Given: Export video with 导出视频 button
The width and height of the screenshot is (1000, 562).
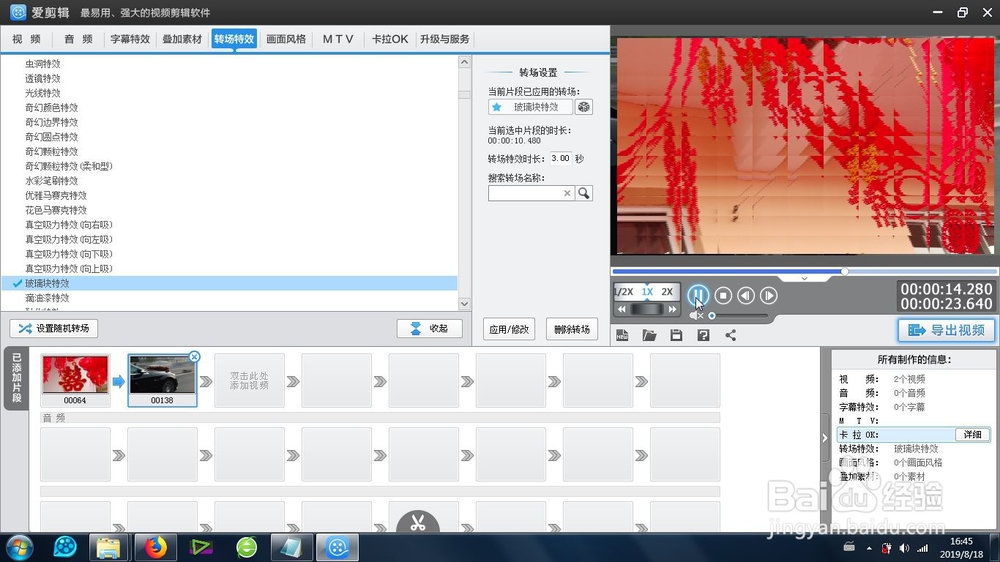Looking at the screenshot, I should (946, 330).
